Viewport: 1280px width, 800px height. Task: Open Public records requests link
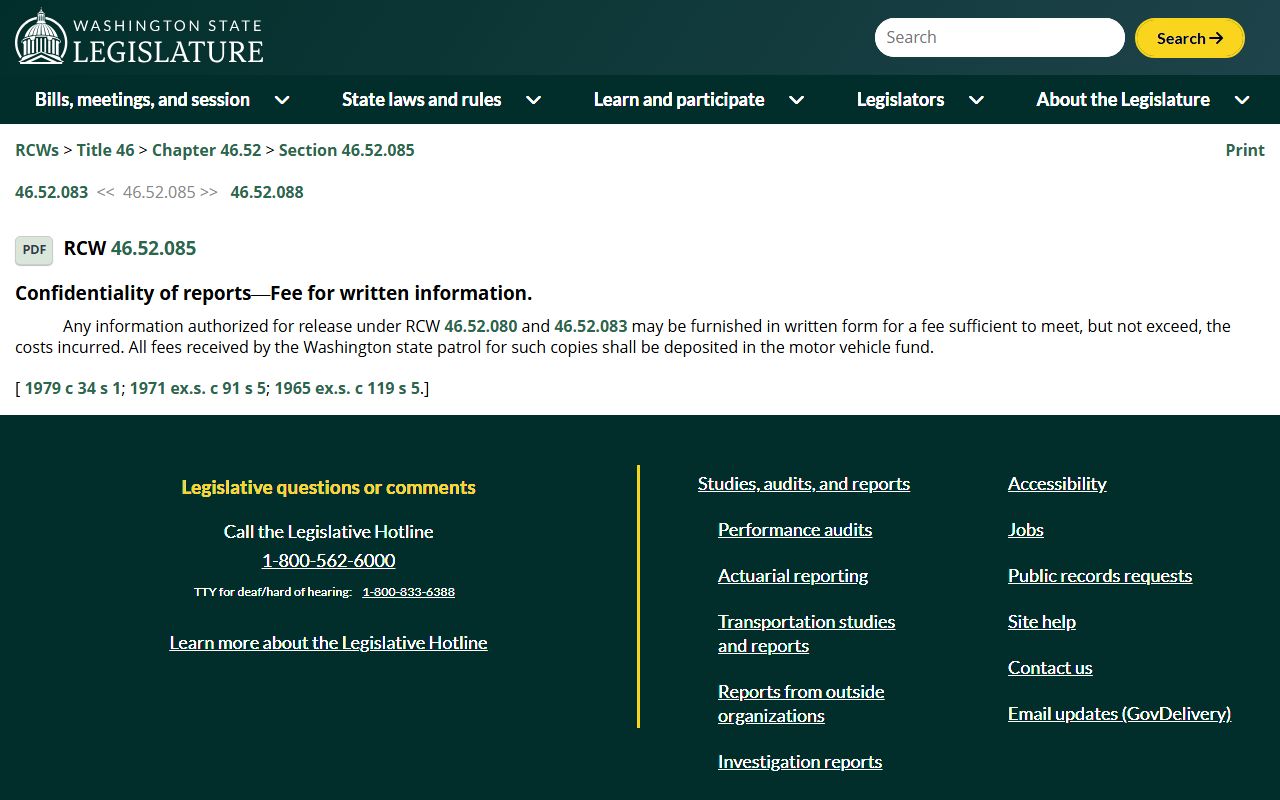pyautogui.click(x=1099, y=576)
